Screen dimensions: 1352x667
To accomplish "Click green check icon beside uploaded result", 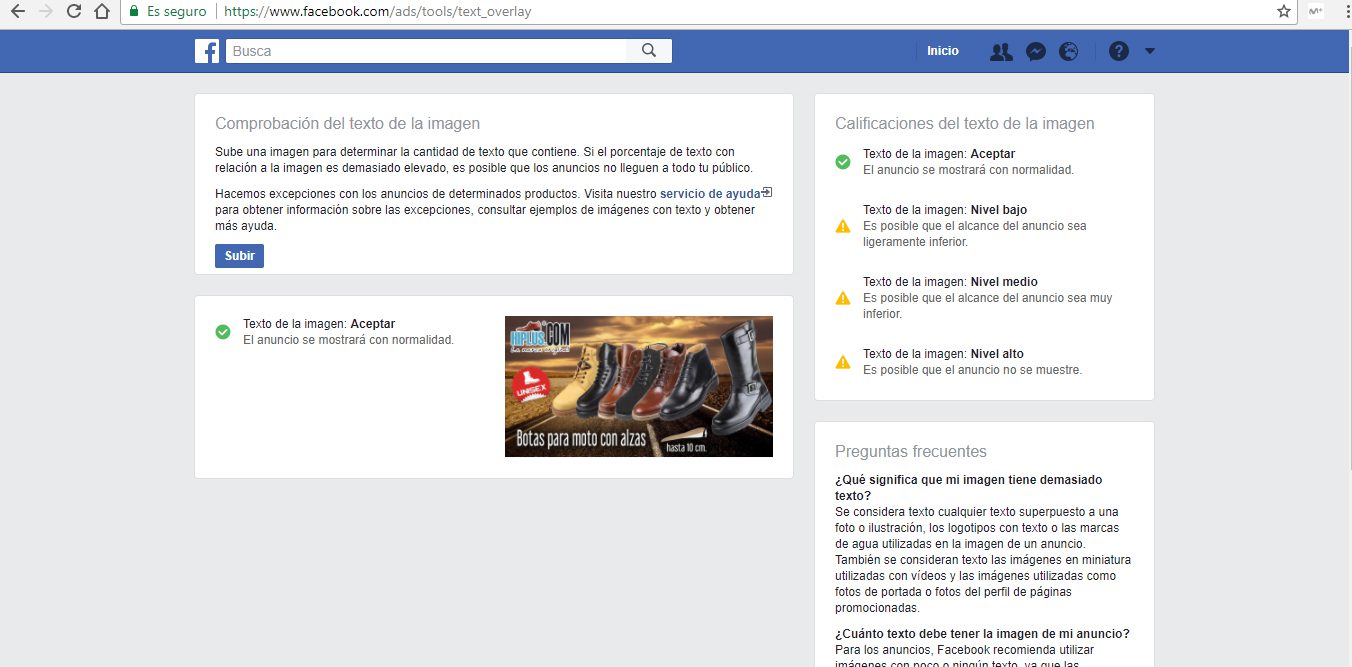I will coord(223,332).
